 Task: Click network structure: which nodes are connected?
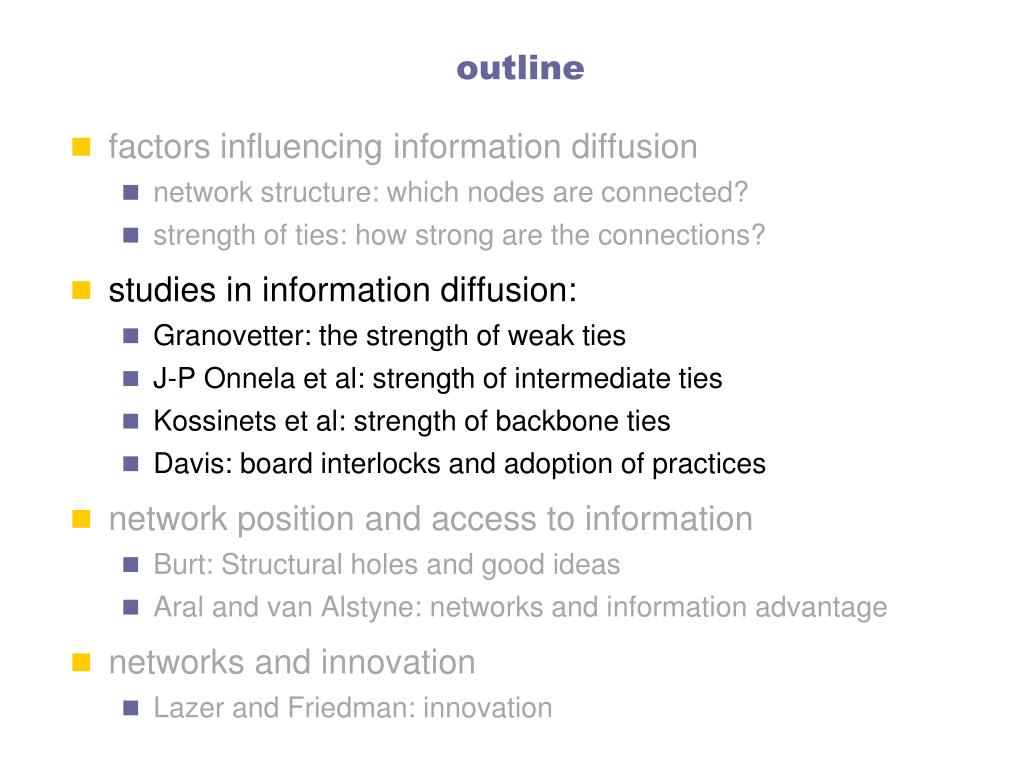[x=451, y=193]
